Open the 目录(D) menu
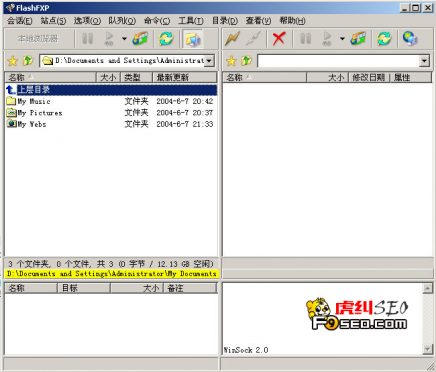 coord(225,21)
